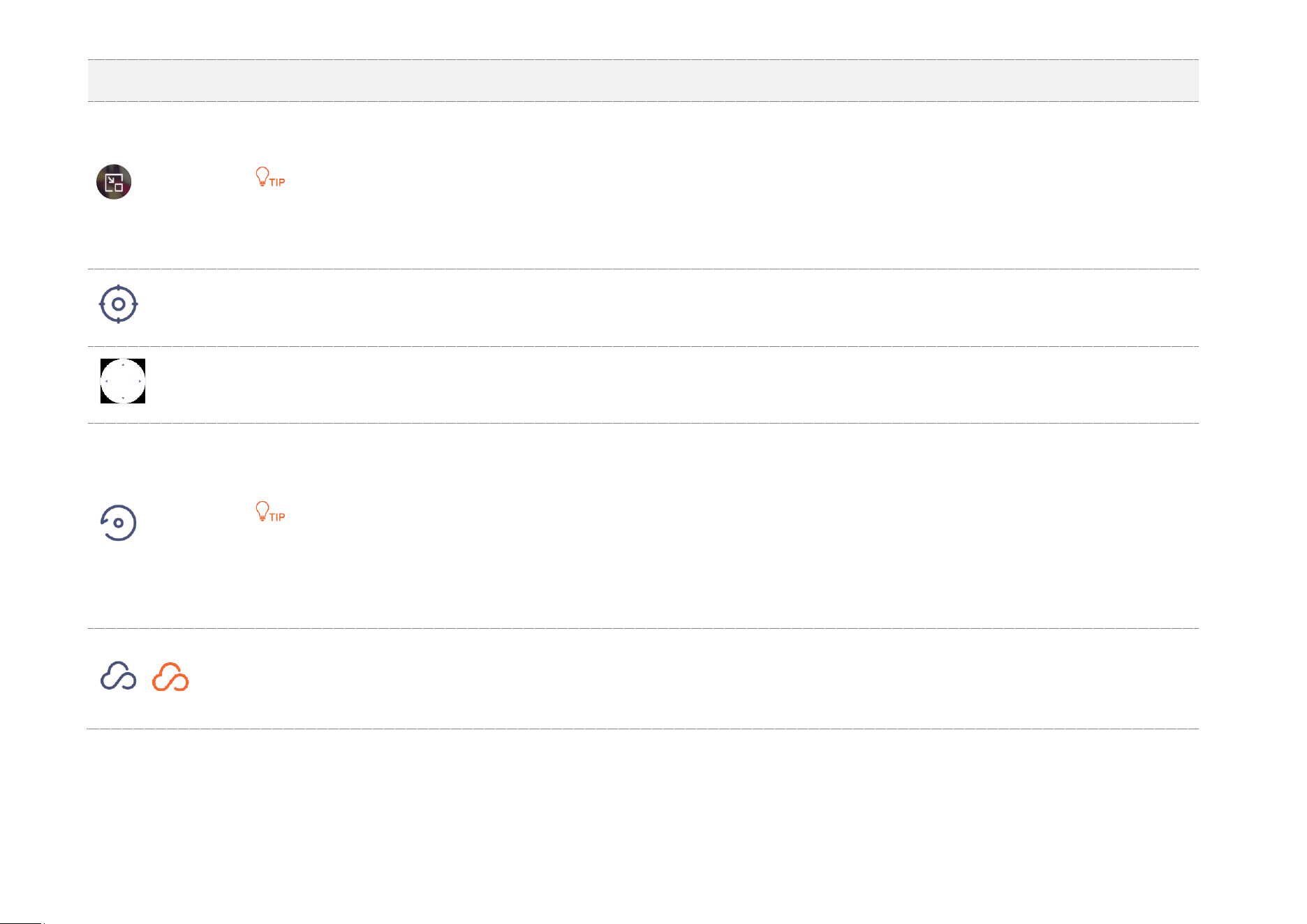
Task: Click the lightbulb beside the picture-in-picture icon
Action: [263, 176]
